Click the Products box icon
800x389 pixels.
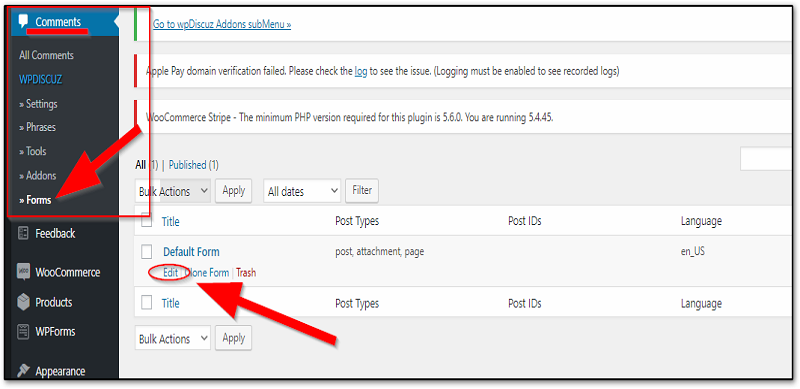tap(23, 302)
